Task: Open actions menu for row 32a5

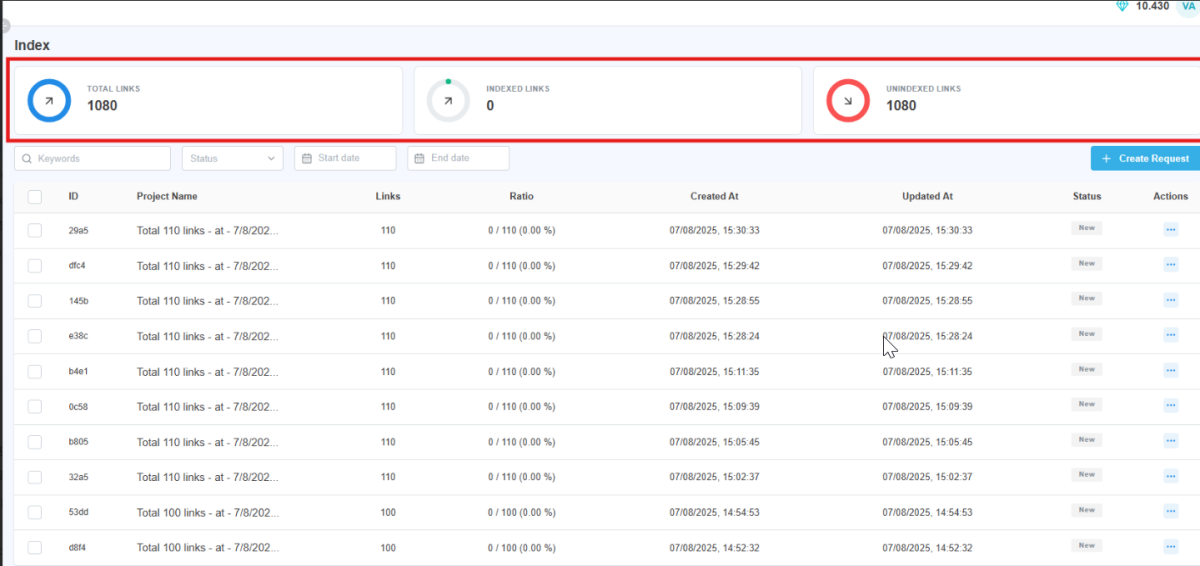Action: point(1171,476)
